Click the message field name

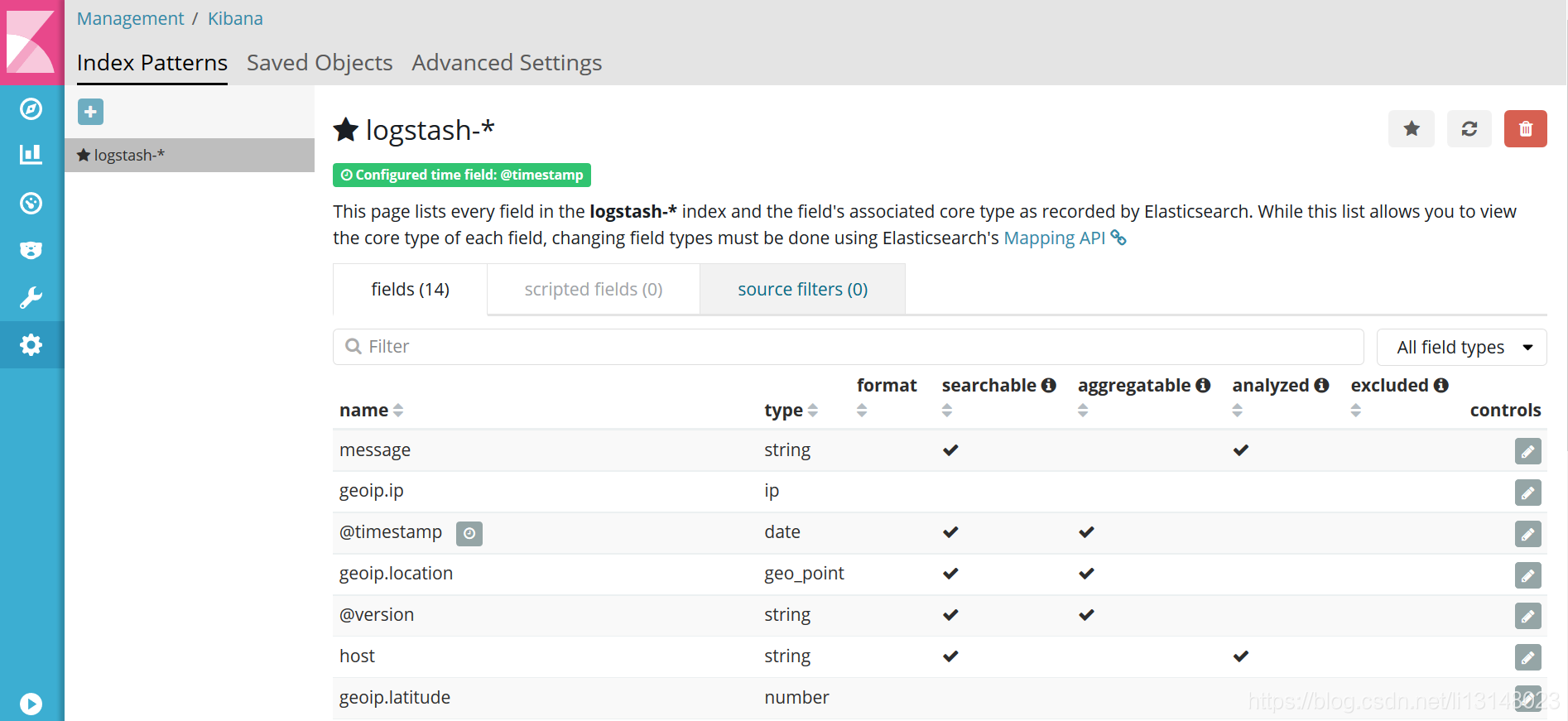point(375,450)
